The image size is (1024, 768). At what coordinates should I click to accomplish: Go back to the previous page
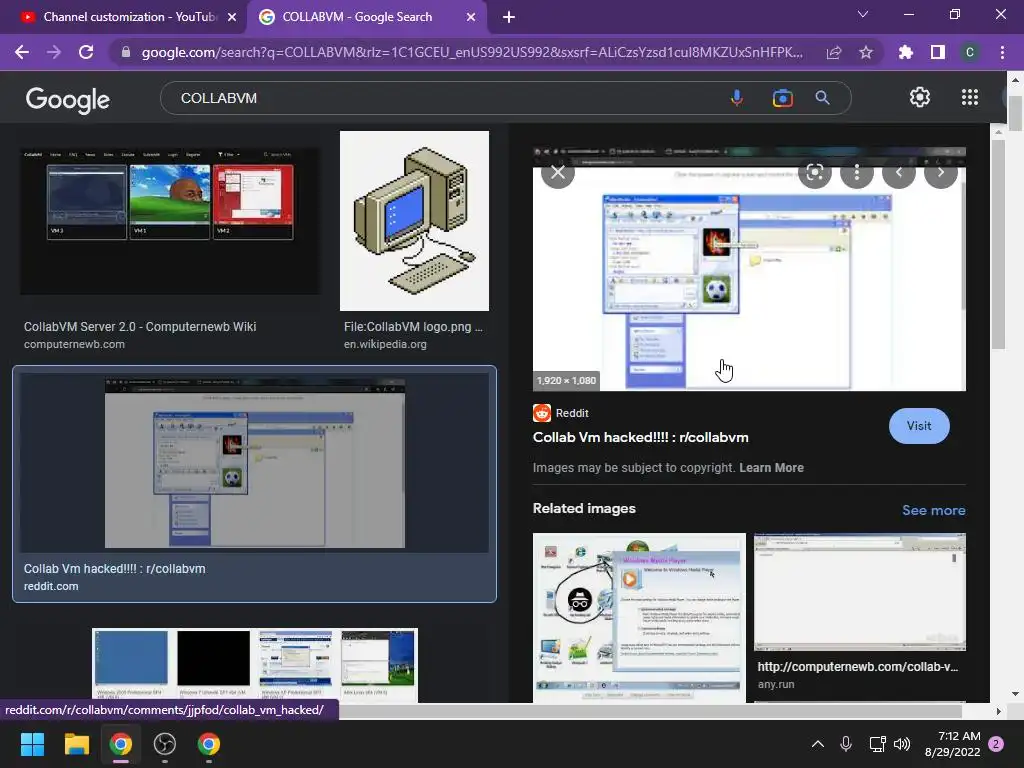click(x=22, y=52)
